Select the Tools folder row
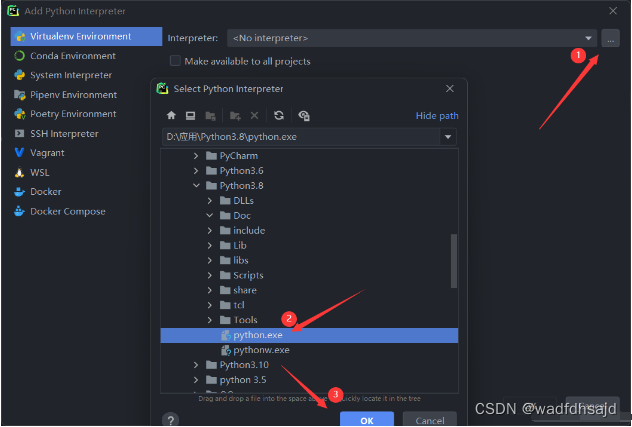632x427 pixels. click(x=309, y=320)
